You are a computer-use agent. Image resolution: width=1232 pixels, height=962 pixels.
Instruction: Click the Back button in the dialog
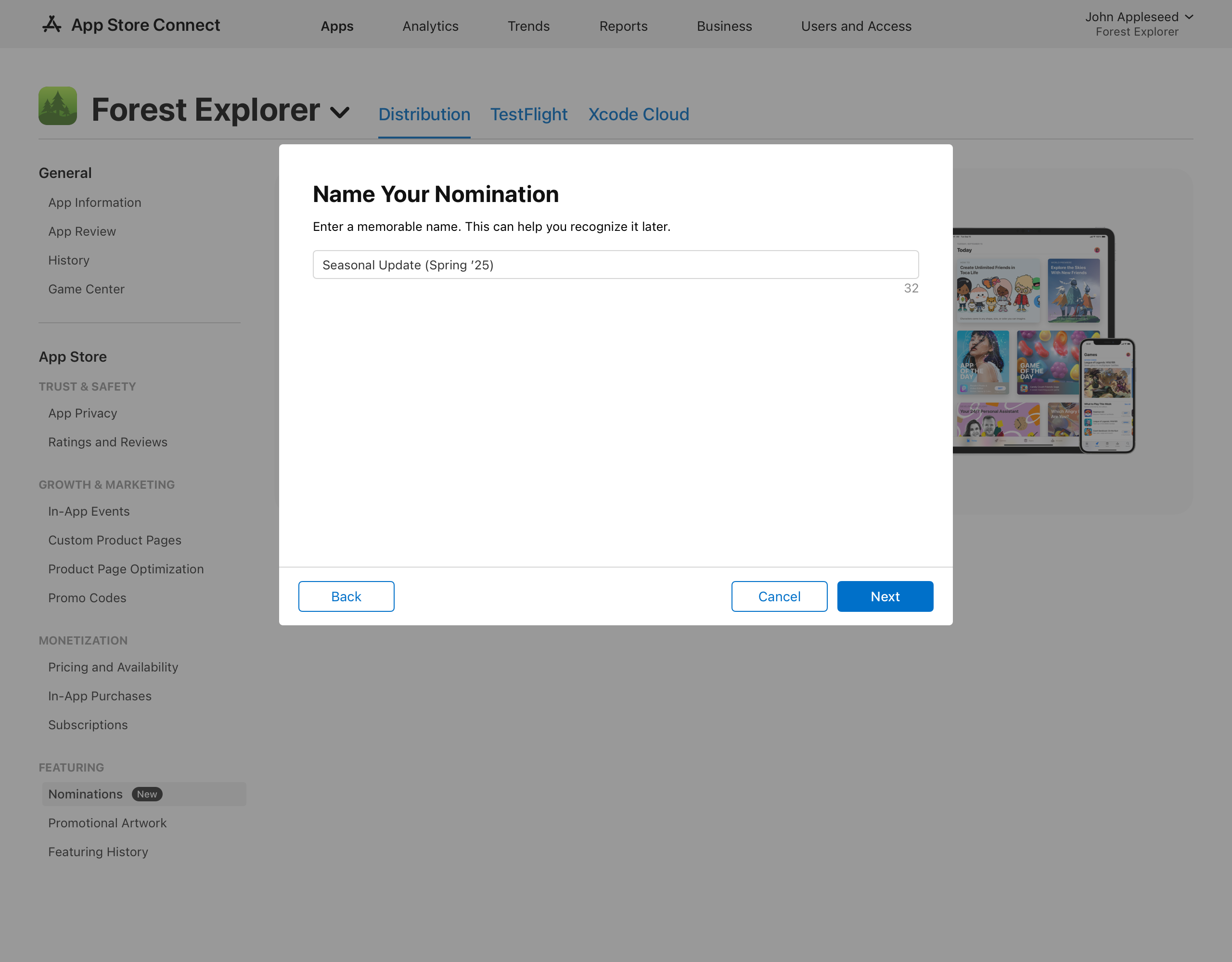(x=347, y=596)
